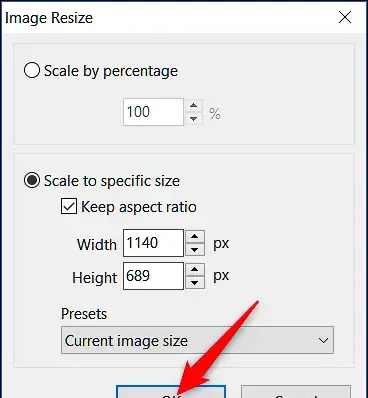Viewport: 368px width, 398px height.
Task: Click the Scale by percentage label text
Action: pyautogui.click(x=111, y=71)
